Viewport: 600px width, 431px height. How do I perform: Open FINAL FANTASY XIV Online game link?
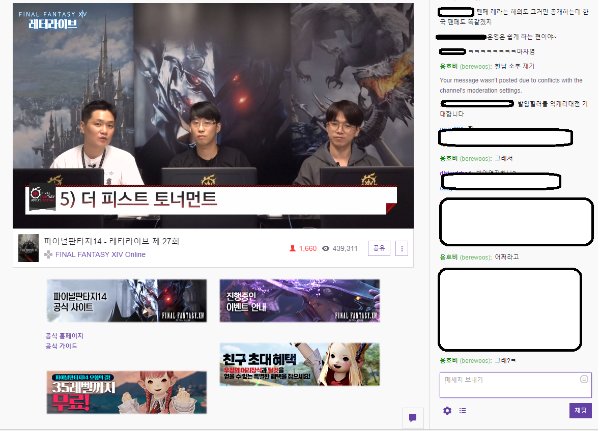[100, 255]
